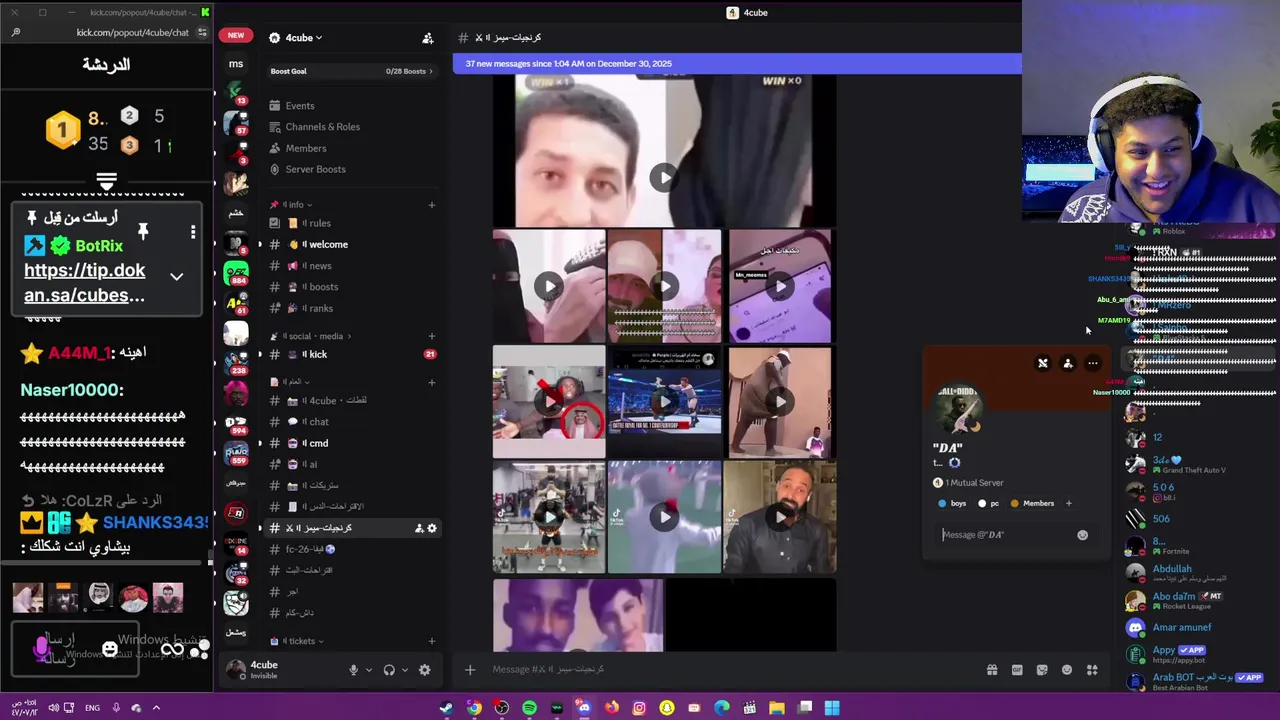Screen dimensions: 1280x720
Task: Click the 37 new messages banner
Action: click(x=737, y=63)
